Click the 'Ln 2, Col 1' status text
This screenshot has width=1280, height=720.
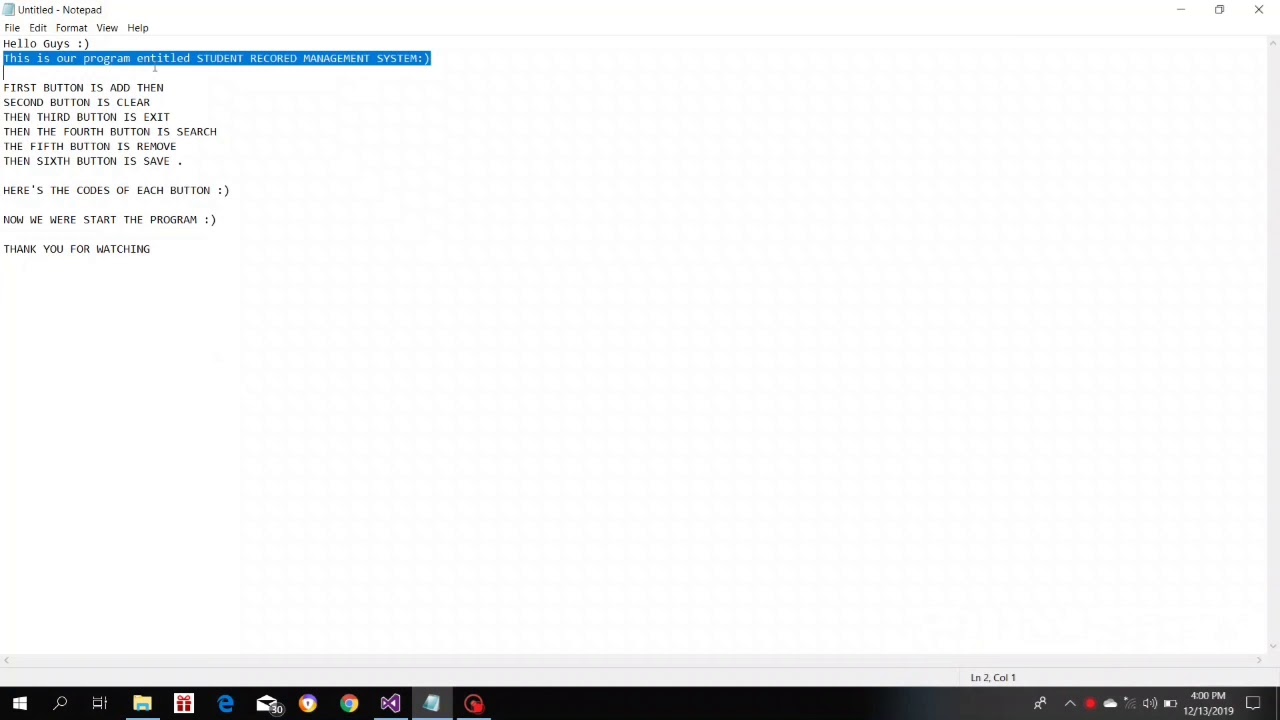993,678
